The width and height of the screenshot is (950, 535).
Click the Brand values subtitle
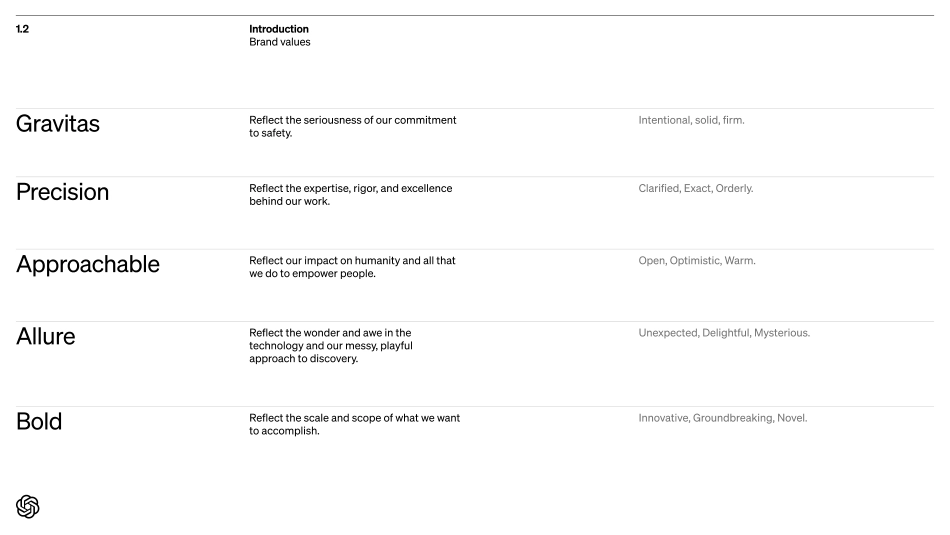click(x=279, y=42)
